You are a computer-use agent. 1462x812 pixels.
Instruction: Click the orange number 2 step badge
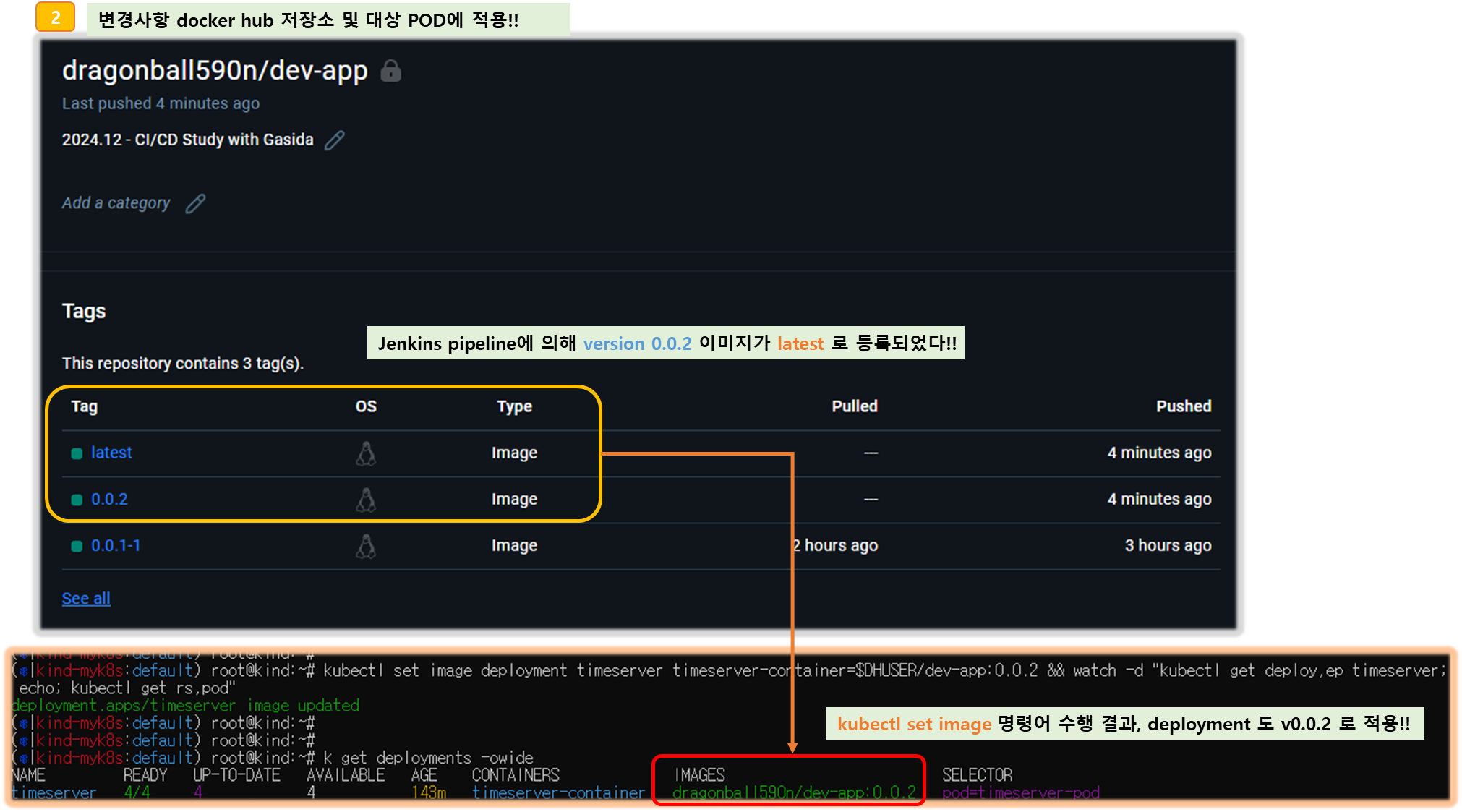pyautogui.click(x=55, y=17)
